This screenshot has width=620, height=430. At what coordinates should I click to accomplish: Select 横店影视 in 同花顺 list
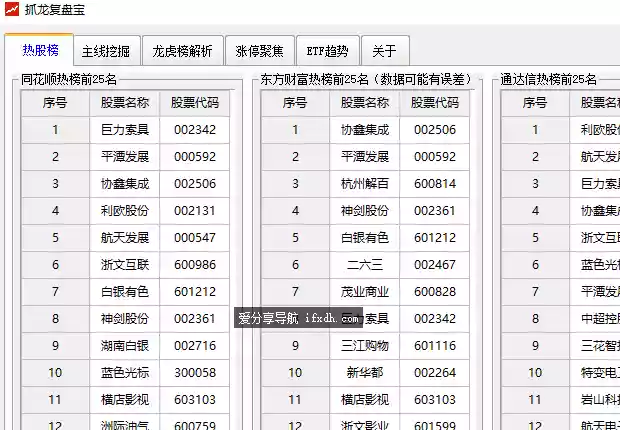[125, 399]
